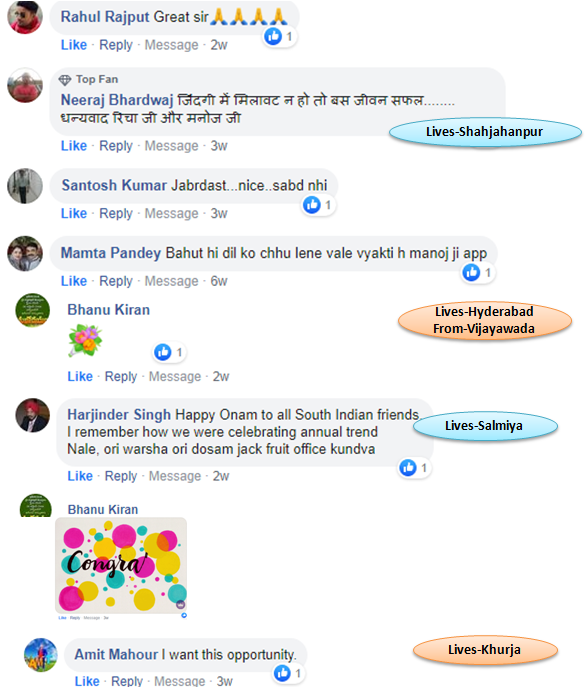Open Amit Mahour's profile name link
The image size is (588, 688).
click(116, 654)
